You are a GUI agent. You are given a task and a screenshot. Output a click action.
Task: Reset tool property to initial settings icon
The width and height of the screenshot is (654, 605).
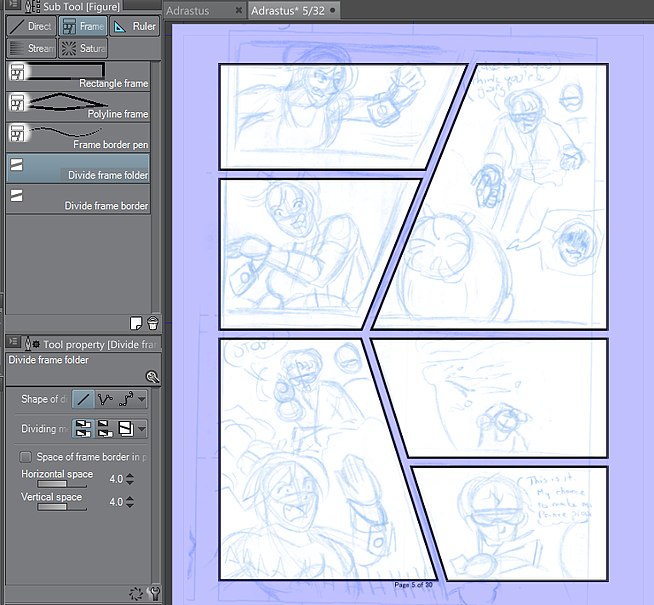[136, 593]
